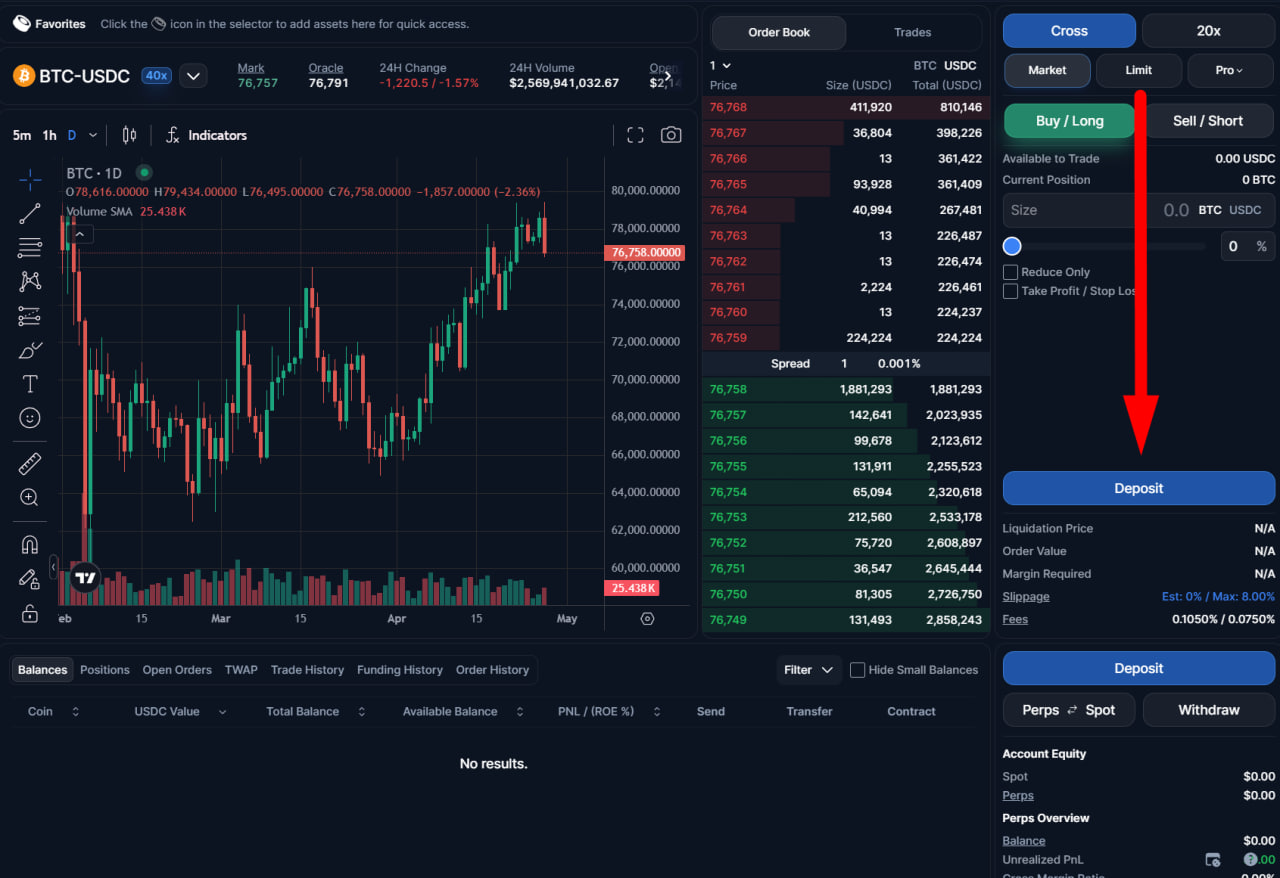1280x878 pixels.
Task: Select the trend line drawing tool
Action: point(30,213)
